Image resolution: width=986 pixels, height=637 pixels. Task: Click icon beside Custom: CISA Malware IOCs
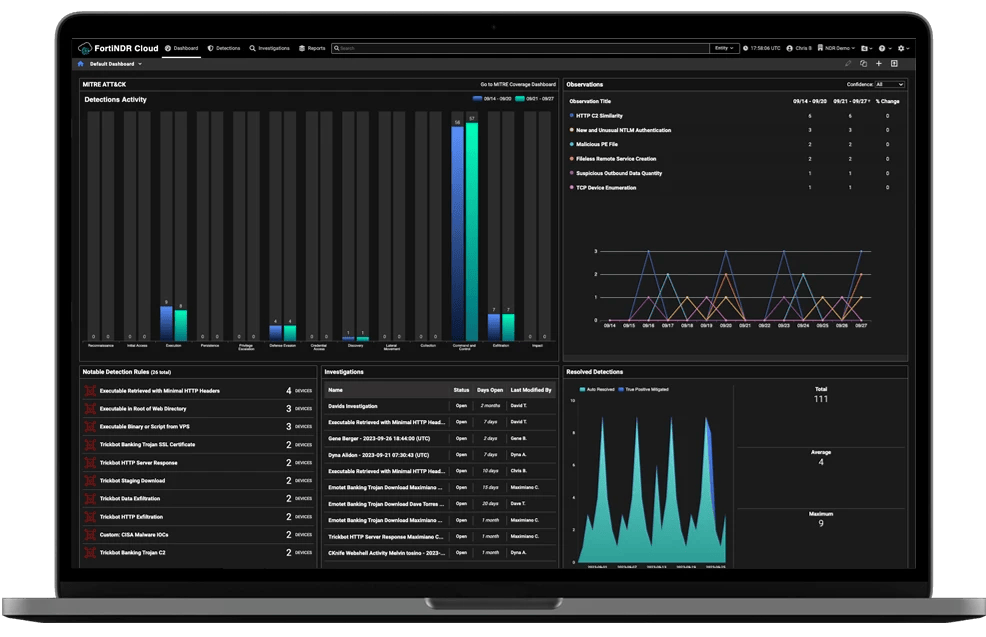91,535
